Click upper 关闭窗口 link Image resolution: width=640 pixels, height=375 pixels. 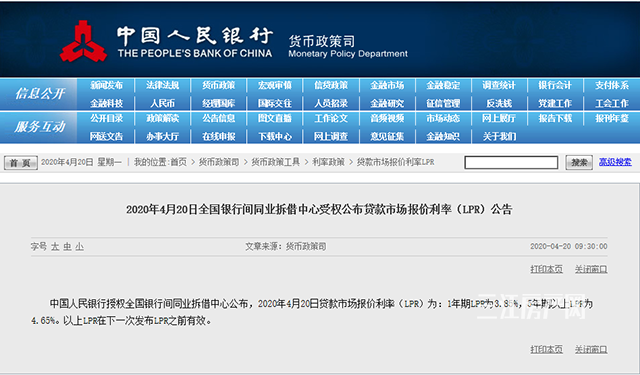[591, 269]
